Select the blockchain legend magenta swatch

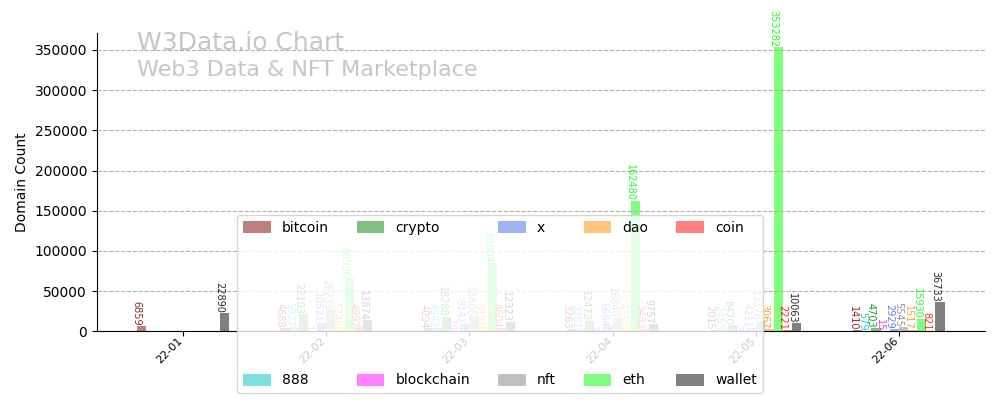point(371,380)
